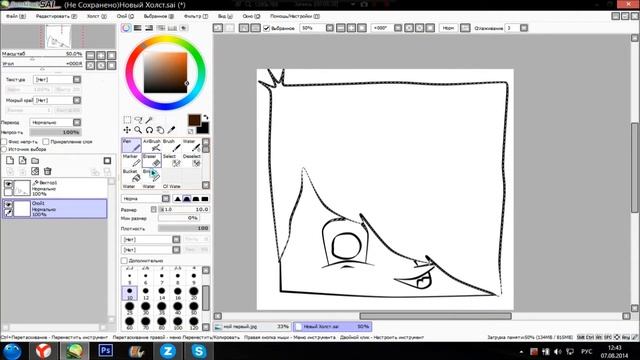
Task: Choose the rectangular selection tool
Action: [x=127, y=120]
